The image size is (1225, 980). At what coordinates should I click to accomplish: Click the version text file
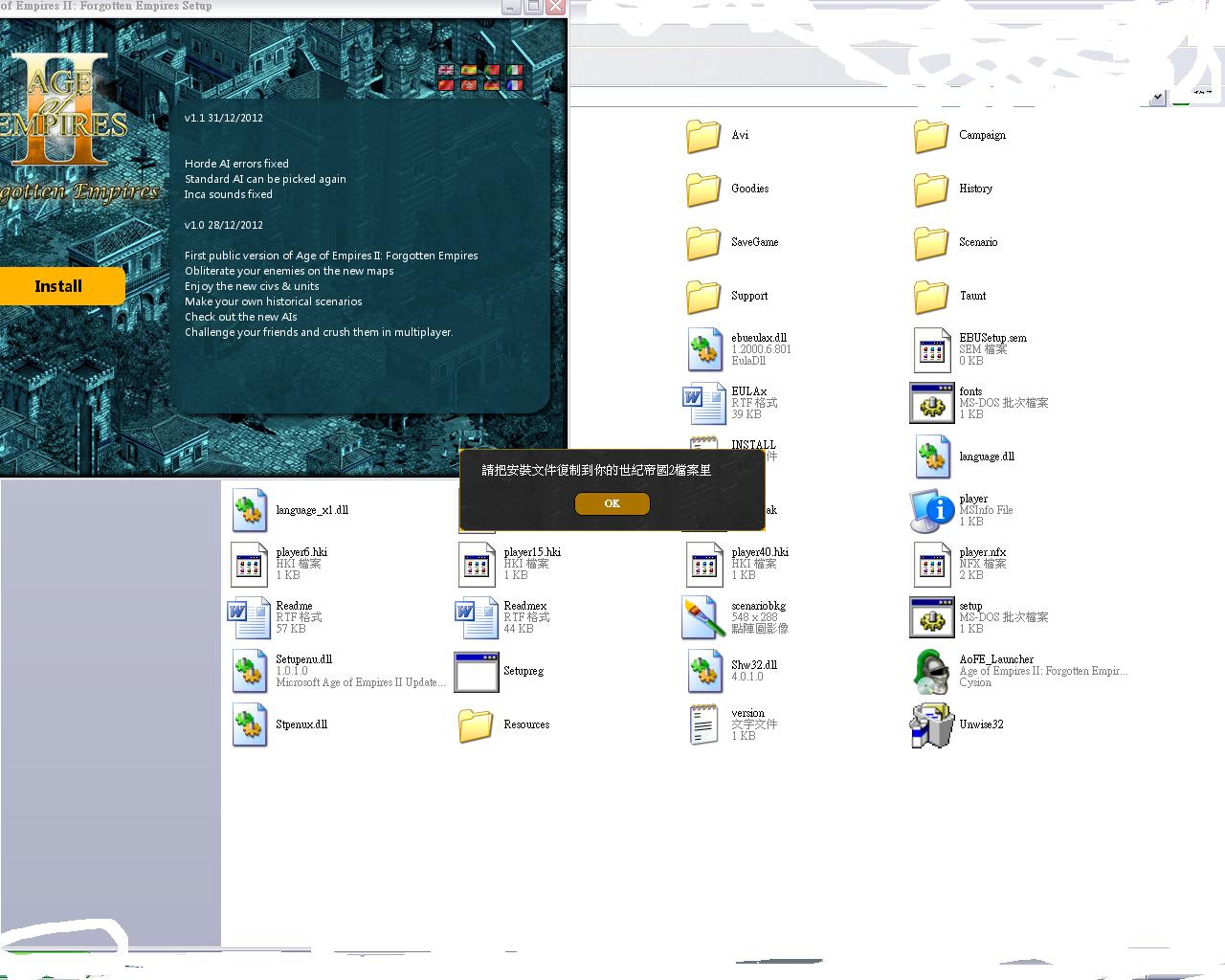(703, 724)
